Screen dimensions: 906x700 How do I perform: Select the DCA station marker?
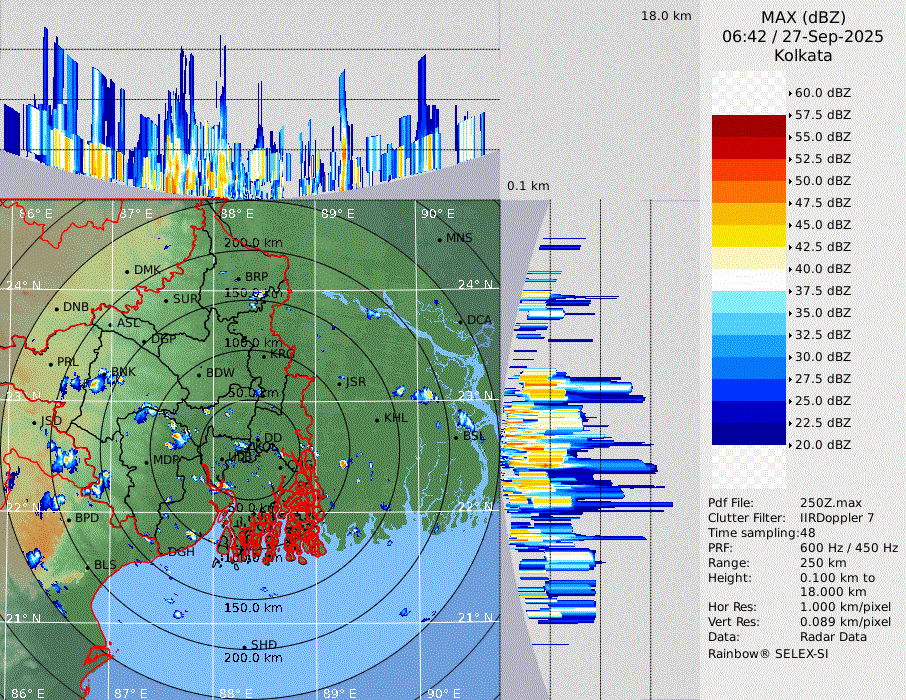pyautogui.click(x=461, y=321)
